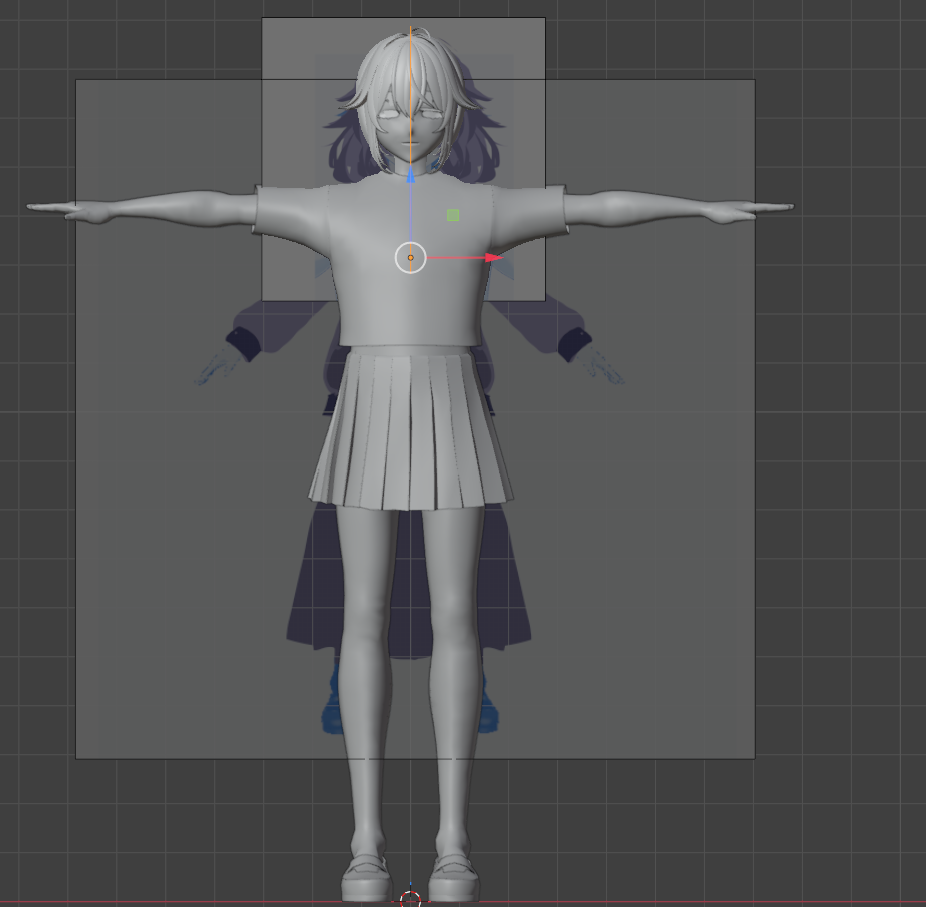Screen dimensions: 926x907
Task: Click the red X-axis arrow of the move gizmo
Action: (x=493, y=258)
